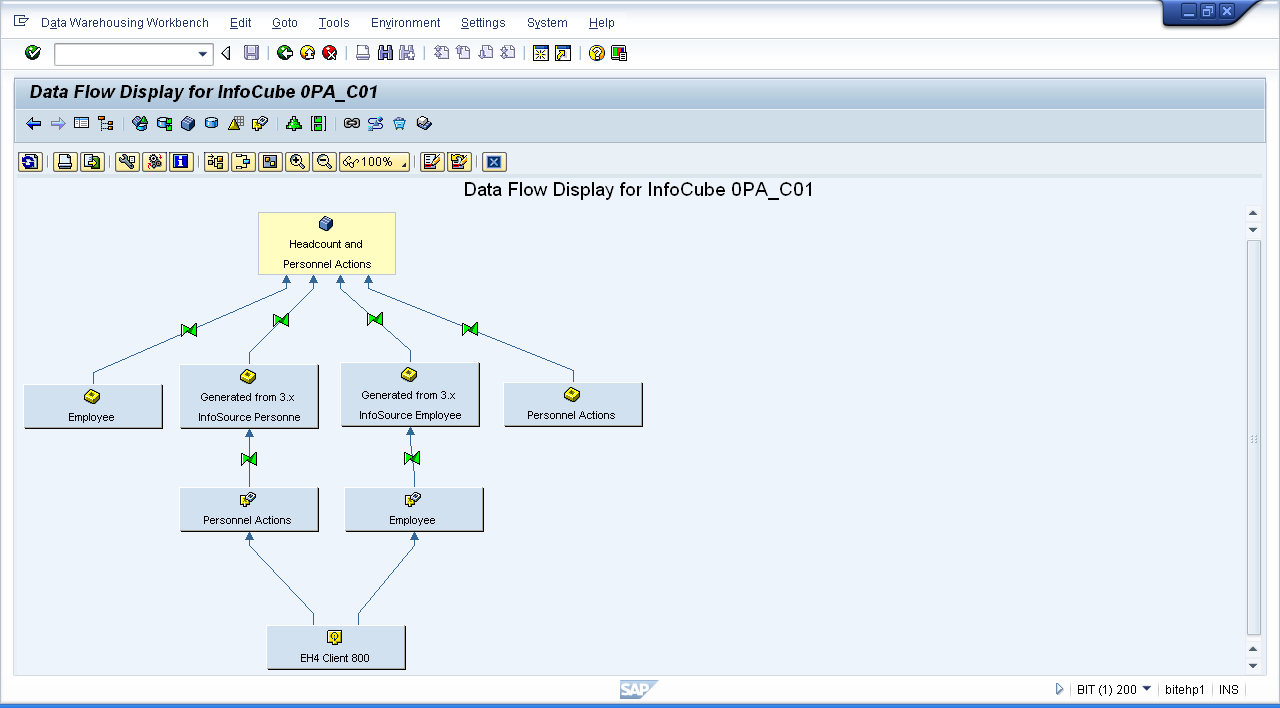This screenshot has width=1280, height=708.
Task: Click the red Cancel icon
Action: [x=329, y=53]
